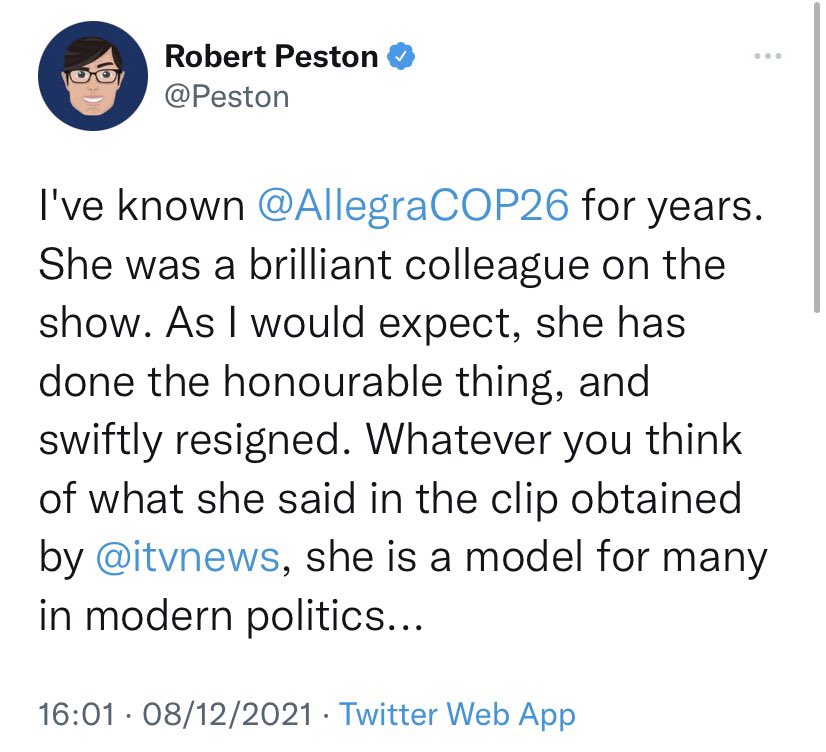Click the phrase 'clip obtained' in the tweet
826x752 pixels.
click(x=616, y=500)
